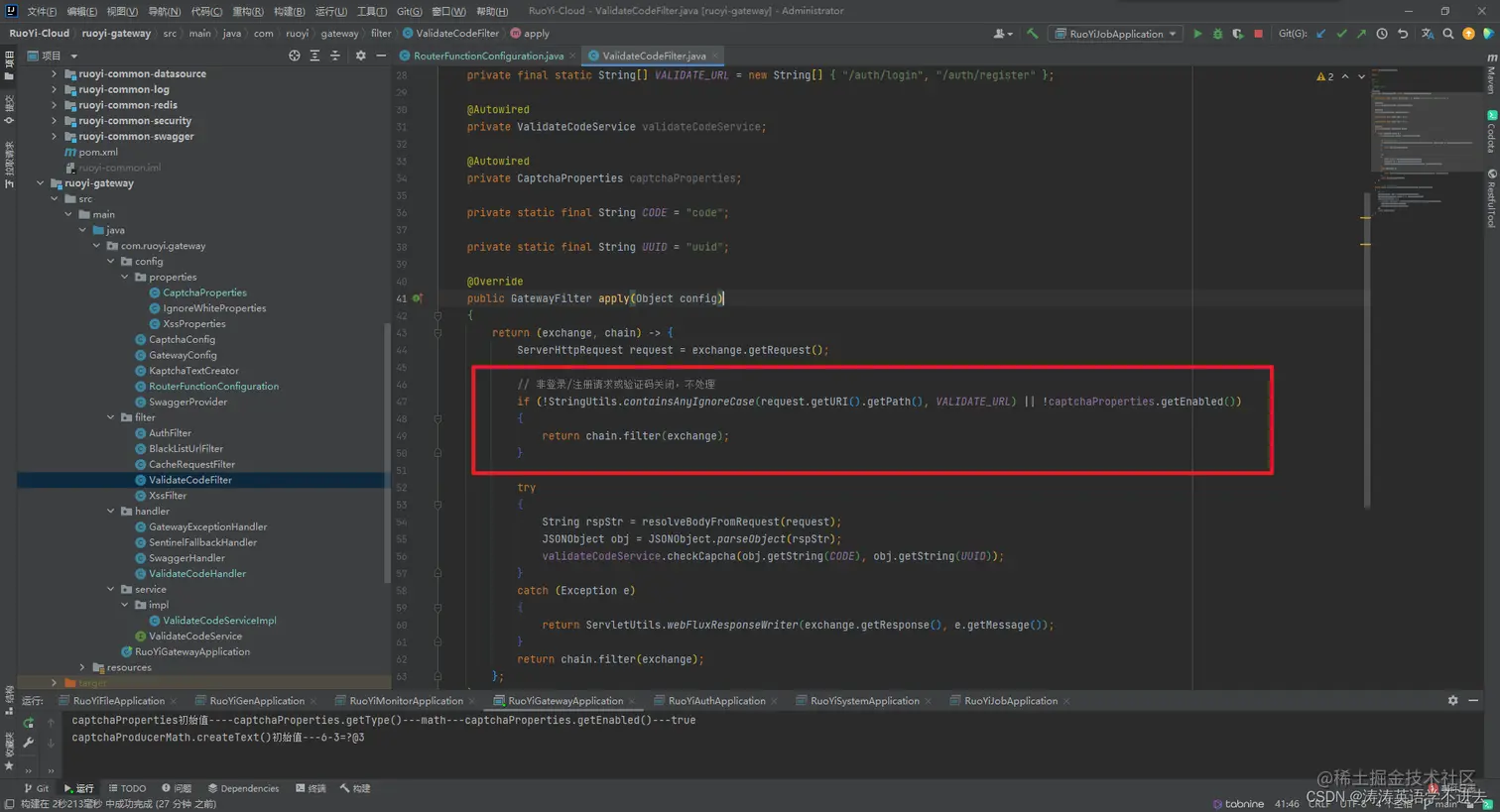
Task: Start debugging with the green bug icon
Action: click(x=1217, y=34)
